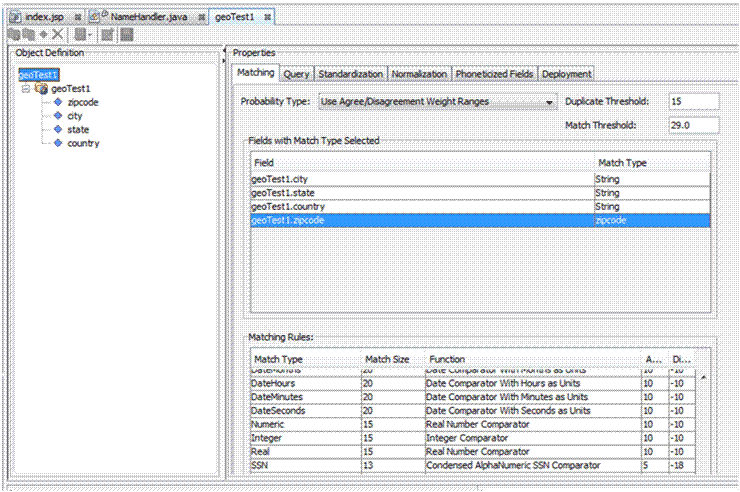Click the leftmost toolbar icon

(14, 34)
